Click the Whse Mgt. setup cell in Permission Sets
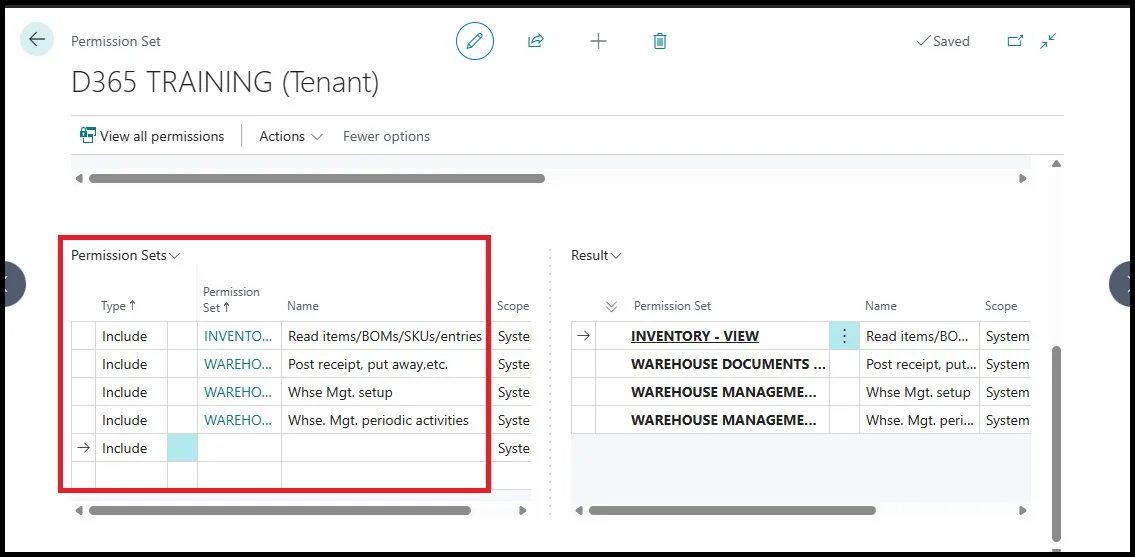The width and height of the screenshot is (1135, 557). click(x=384, y=393)
